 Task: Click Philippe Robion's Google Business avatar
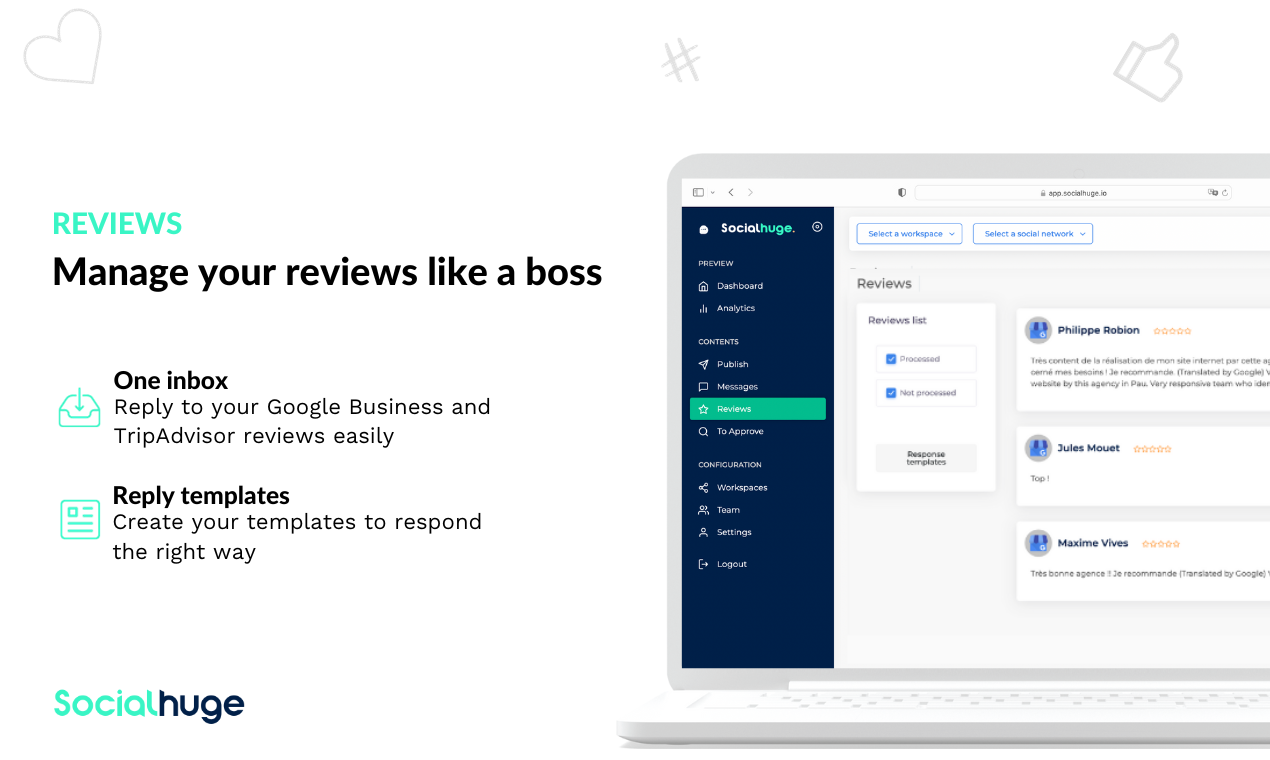pyautogui.click(x=1039, y=330)
